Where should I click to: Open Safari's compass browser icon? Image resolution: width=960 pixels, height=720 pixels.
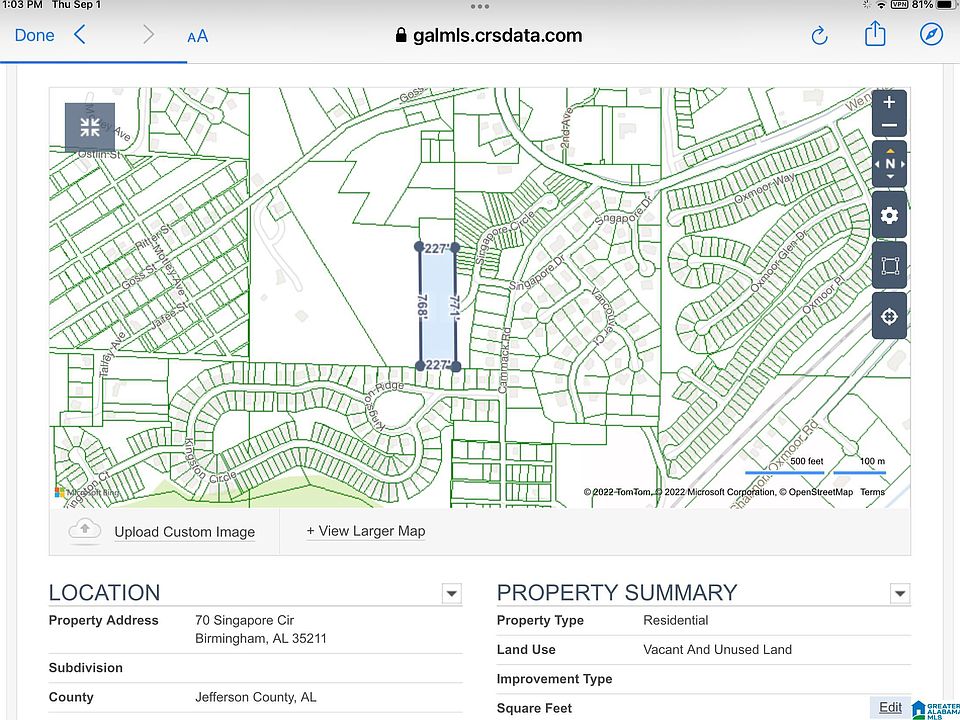click(931, 34)
